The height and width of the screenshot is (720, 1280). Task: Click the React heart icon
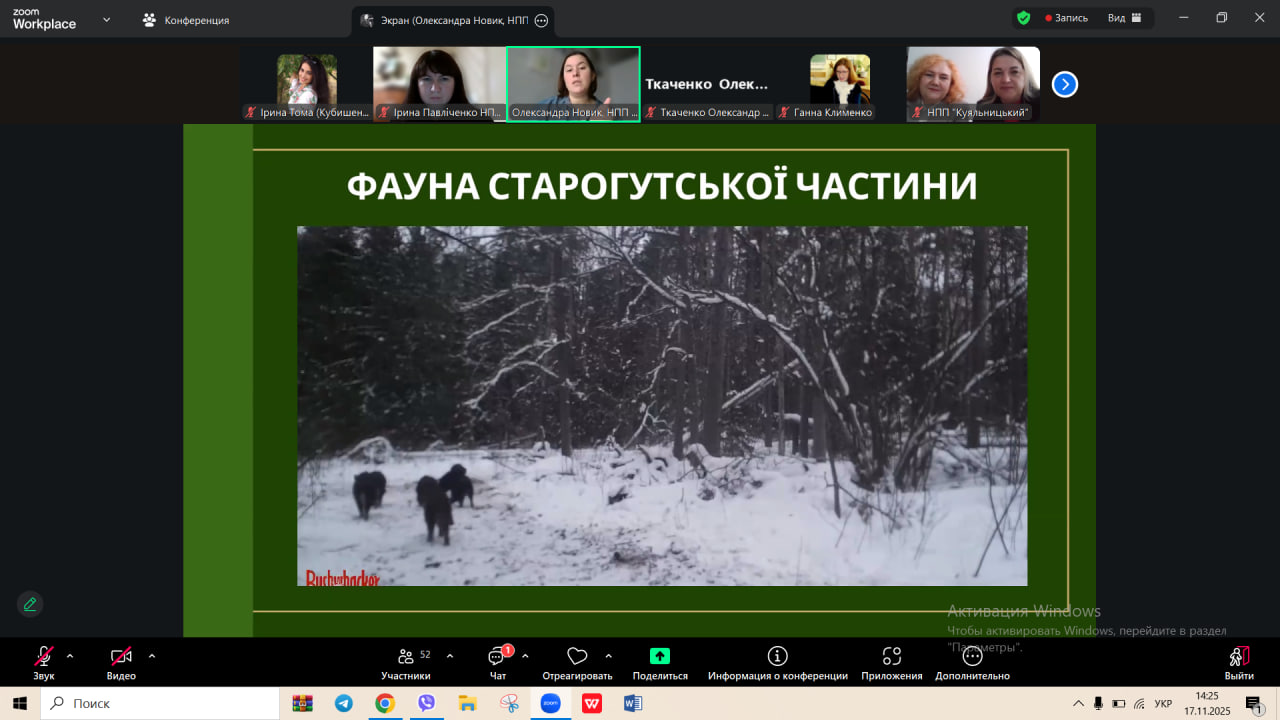click(x=577, y=657)
